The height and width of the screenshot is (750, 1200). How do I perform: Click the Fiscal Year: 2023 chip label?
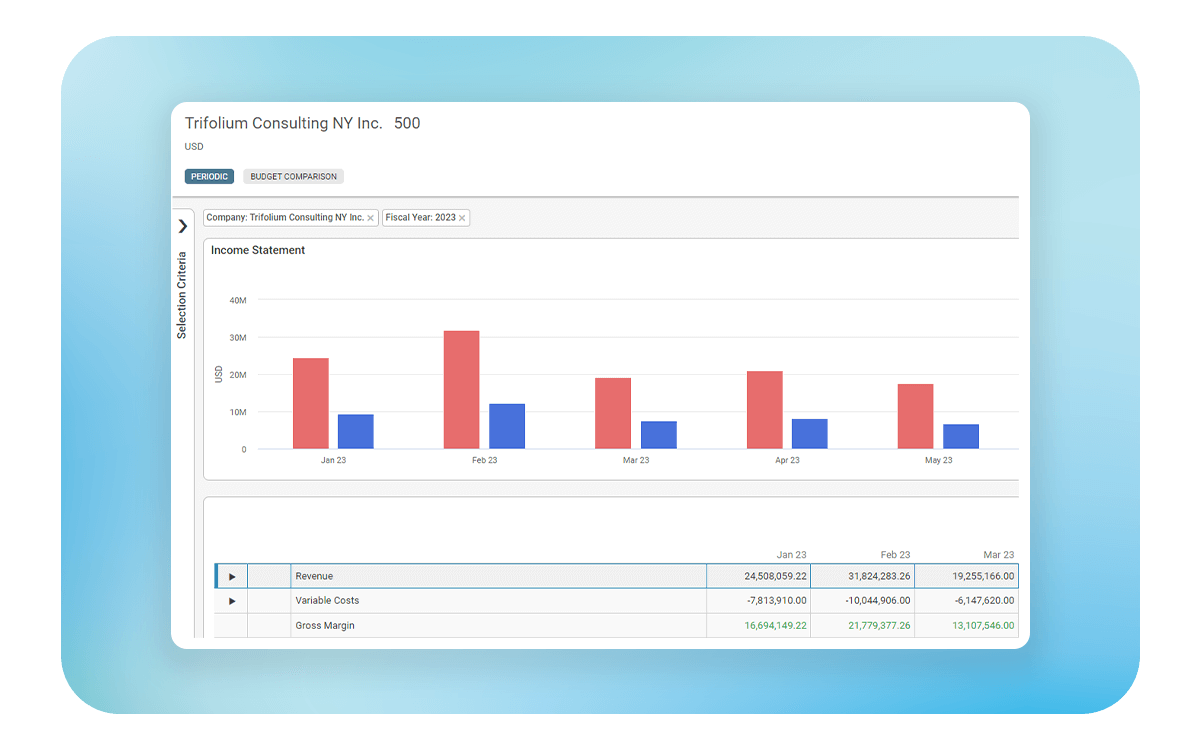tap(420, 218)
